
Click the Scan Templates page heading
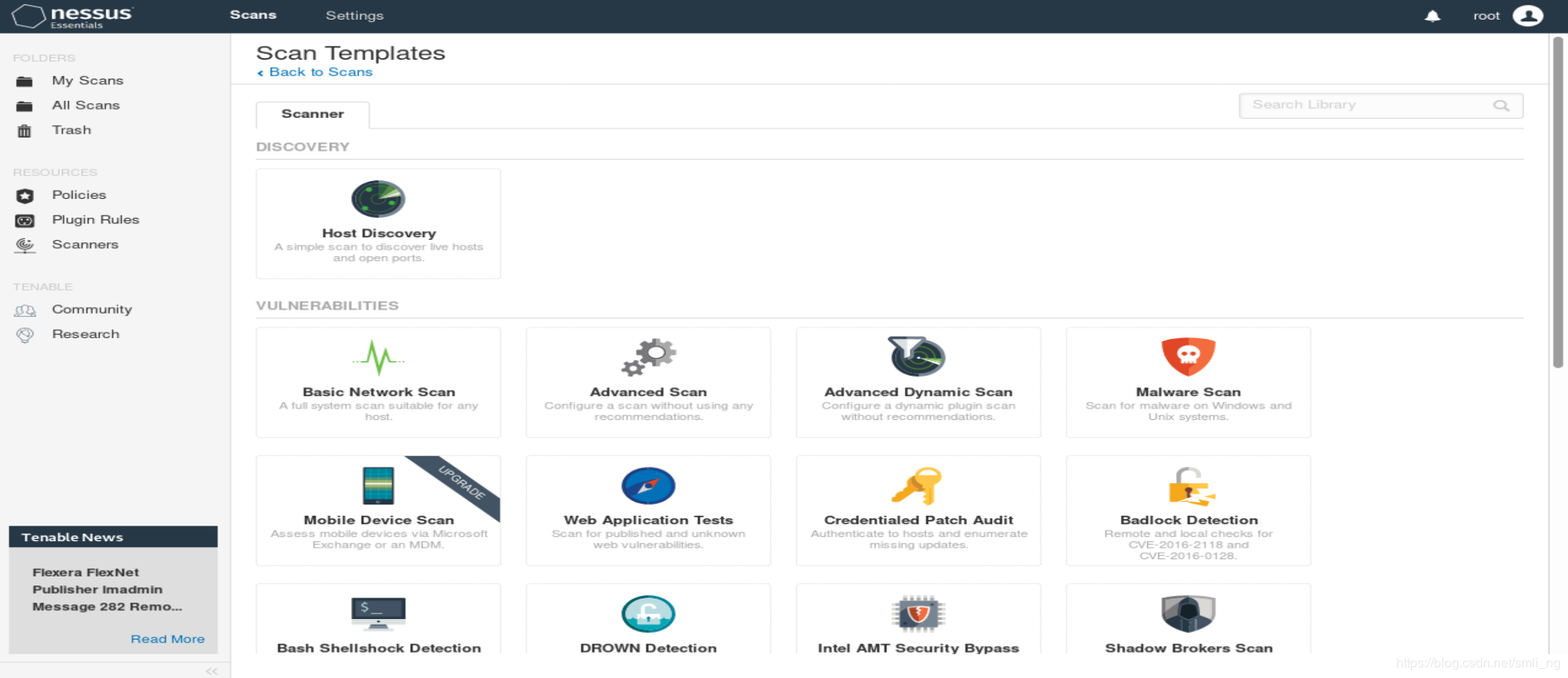[x=350, y=53]
